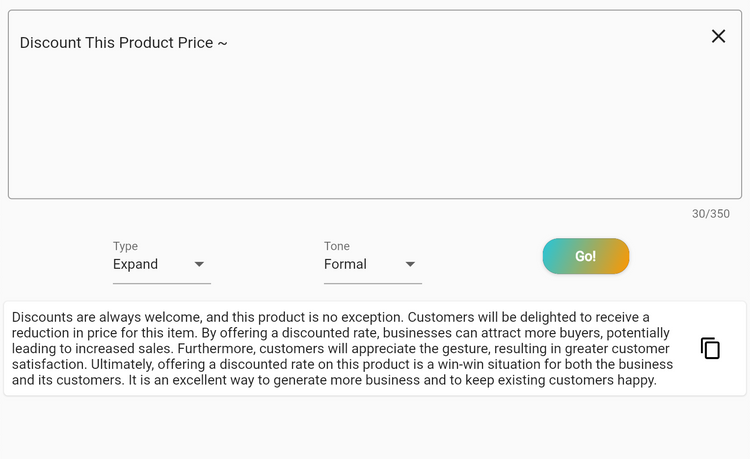Click the word 'Ultimately' in the output text
The image size is (750, 459).
tap(122, 364)
